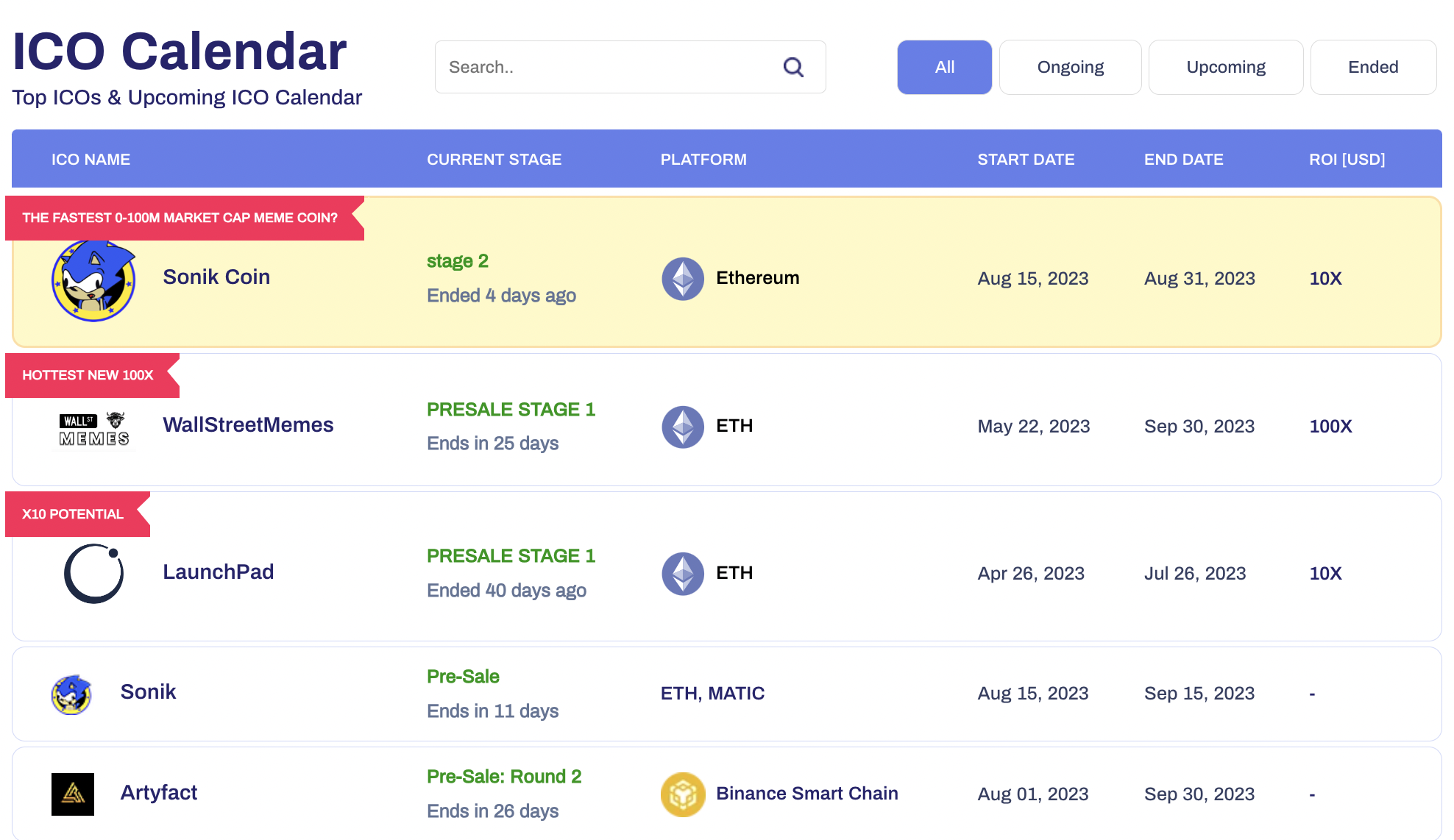Click the 'X10 POTENTIAL' ribbon

pos(77,514)
